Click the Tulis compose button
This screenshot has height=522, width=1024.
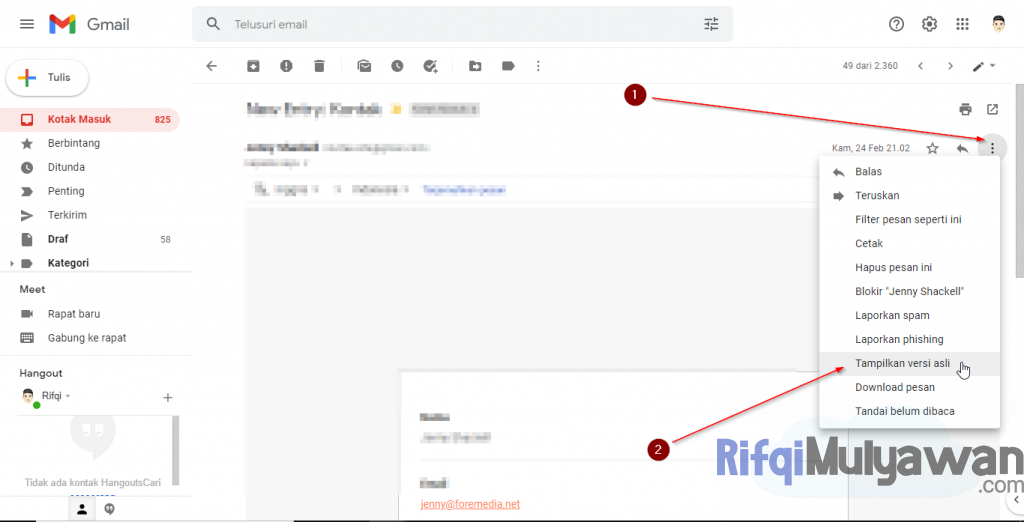(x=47, y=78)
